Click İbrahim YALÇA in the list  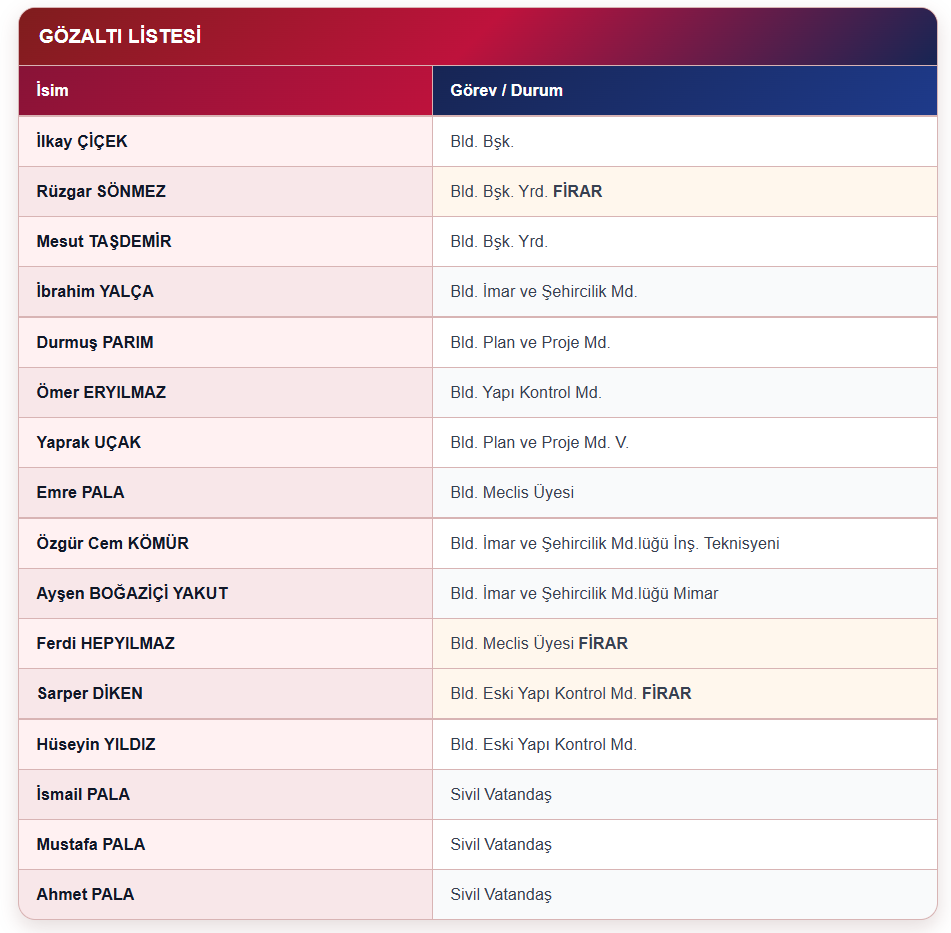(95, 291)
